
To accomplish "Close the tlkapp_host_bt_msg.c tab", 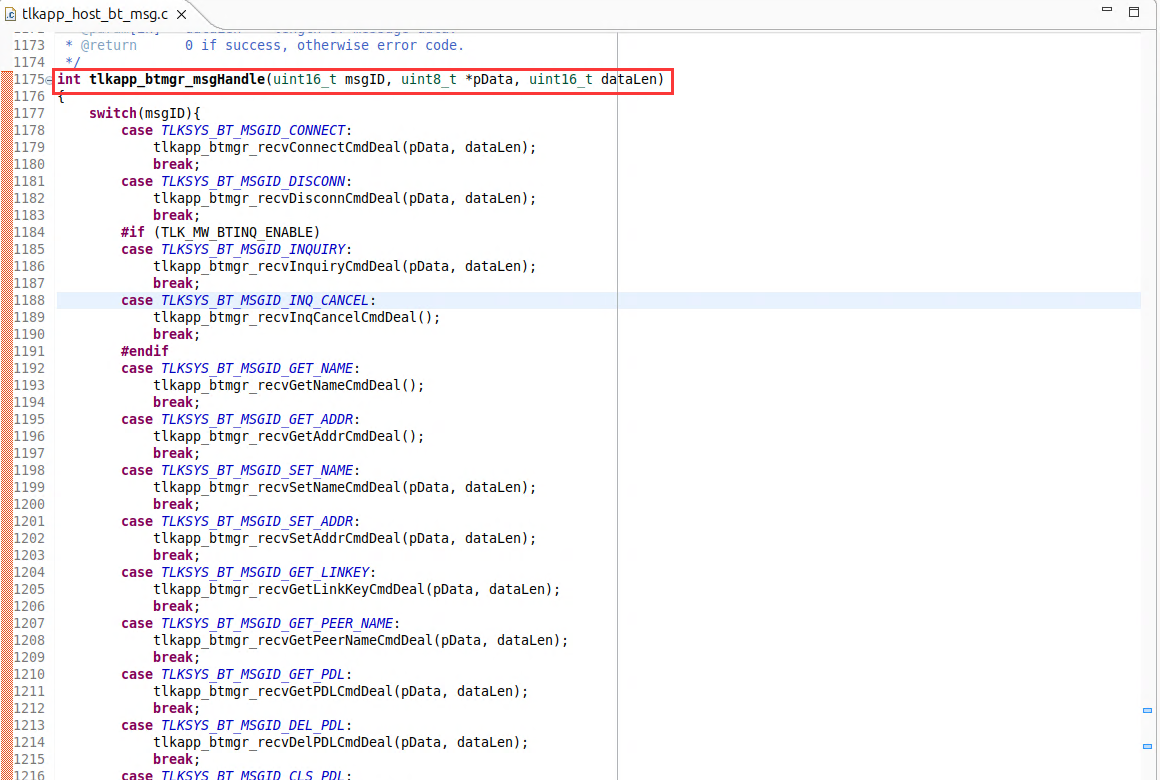I will coord(181,14).
